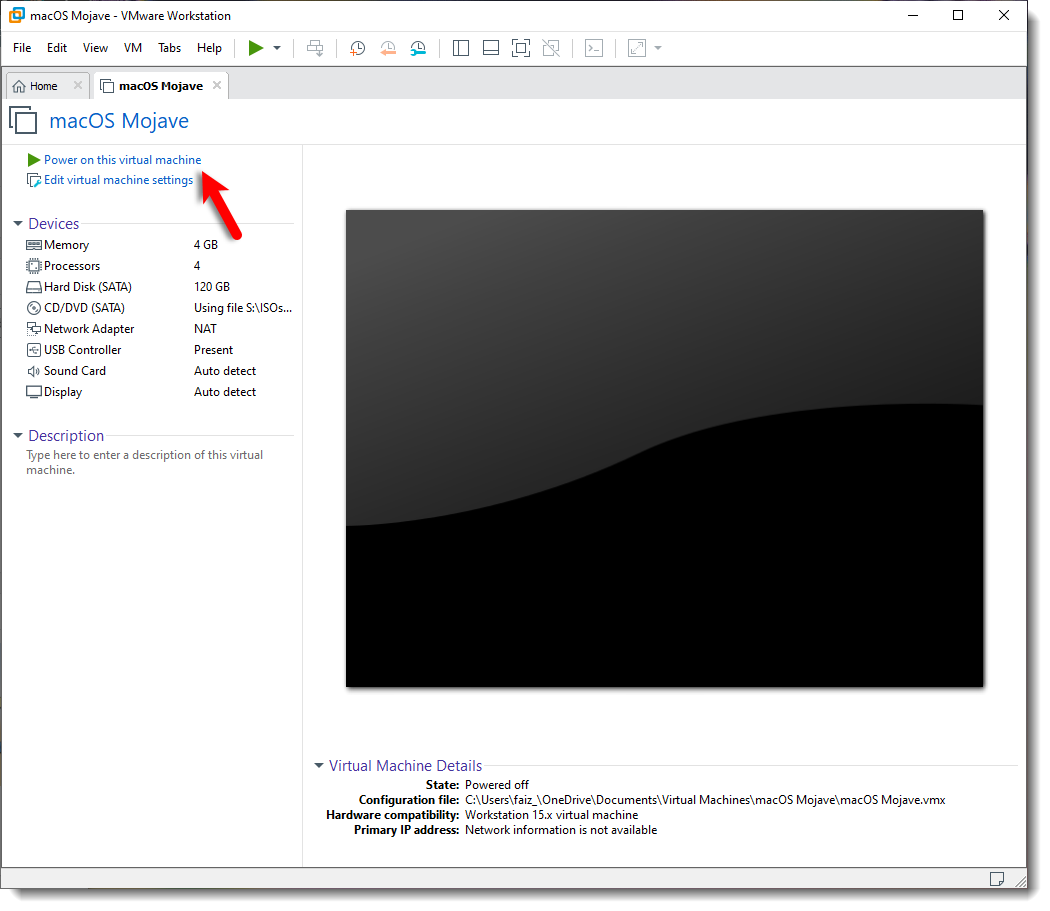Toggle the thumbnail bar view icon
1050x911 pixels.
coord(491,48)
